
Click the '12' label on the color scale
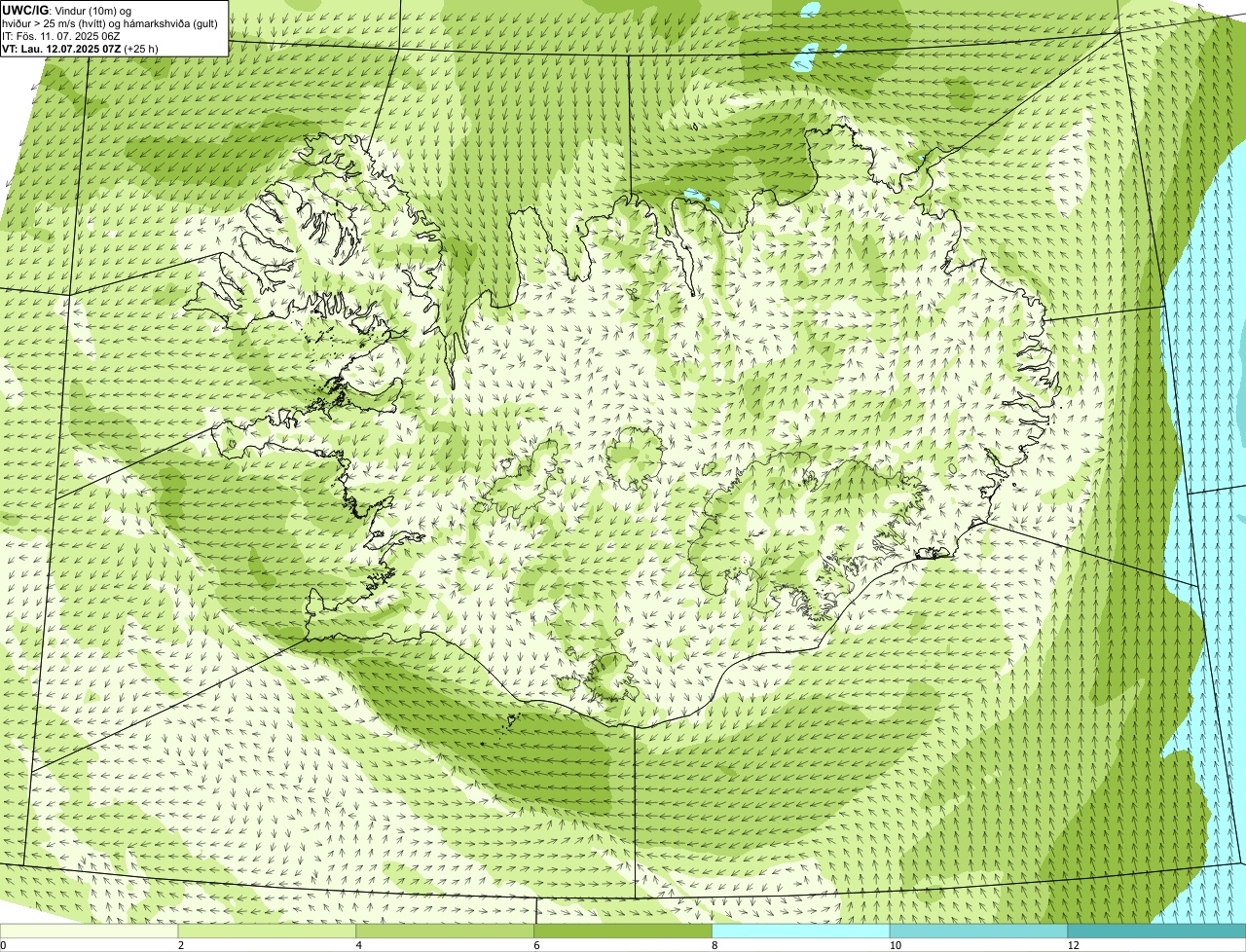coord(1073,945)
